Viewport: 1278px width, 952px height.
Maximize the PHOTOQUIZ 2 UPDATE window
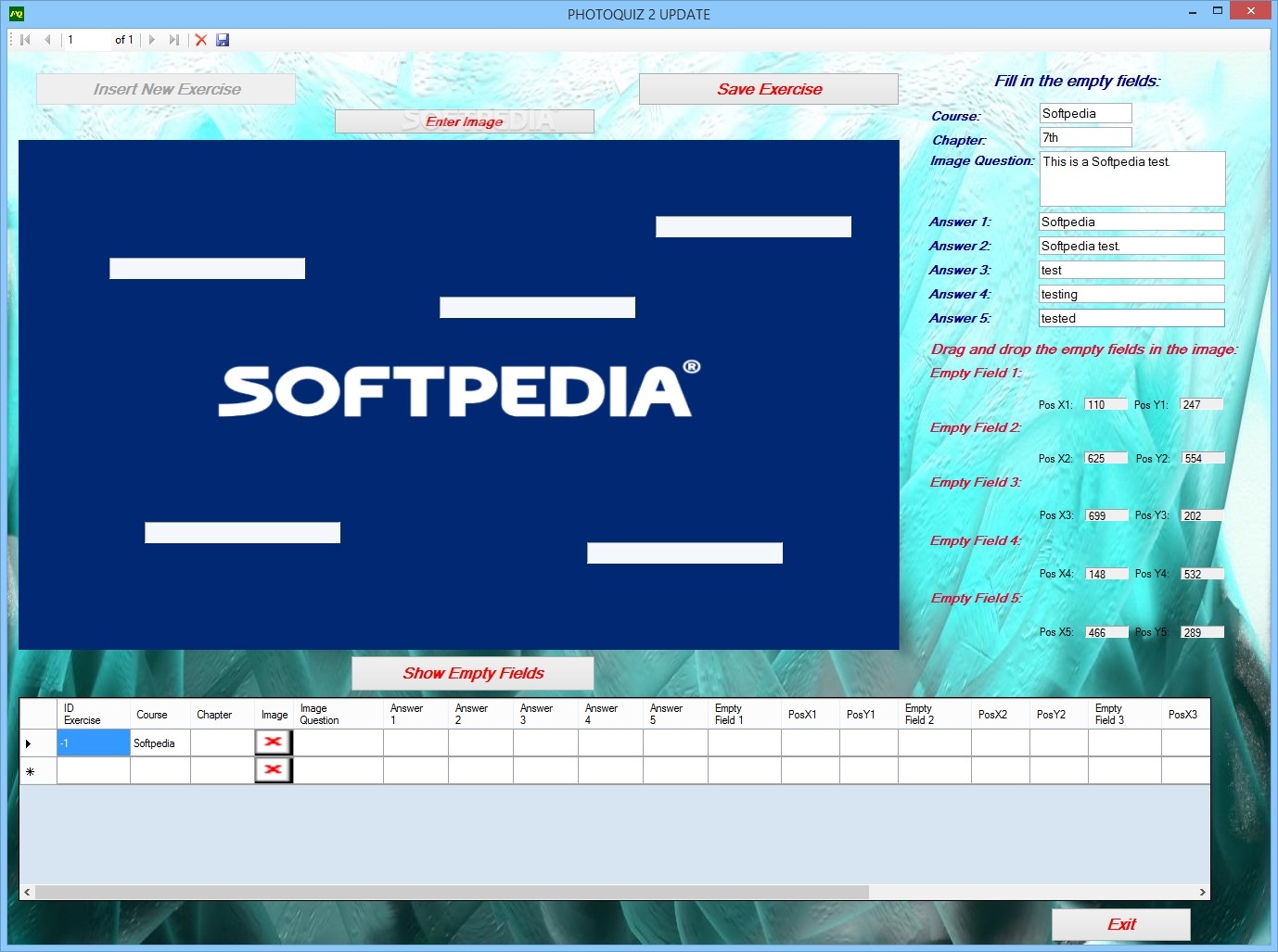coord(1218,11)
